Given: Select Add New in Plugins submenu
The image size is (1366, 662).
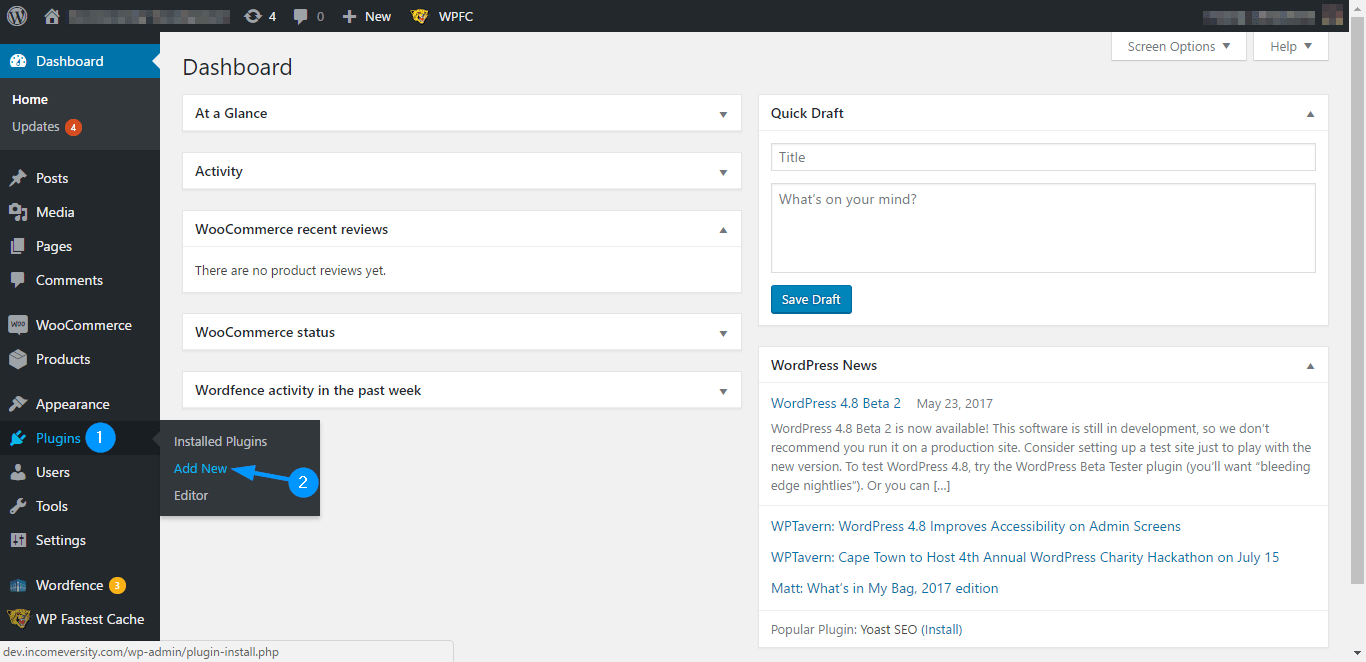Looking at the screenshot, I should [201, 468].
